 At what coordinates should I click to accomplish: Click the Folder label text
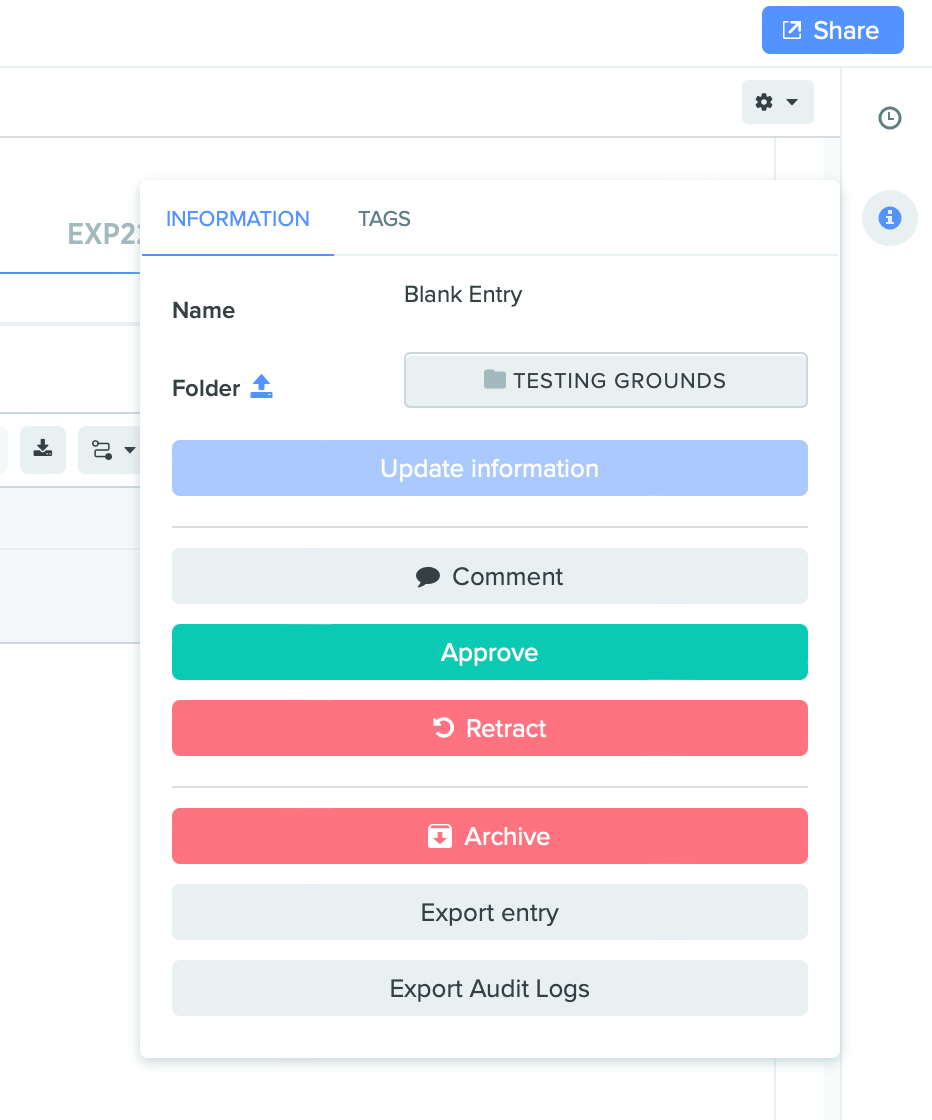206,388
